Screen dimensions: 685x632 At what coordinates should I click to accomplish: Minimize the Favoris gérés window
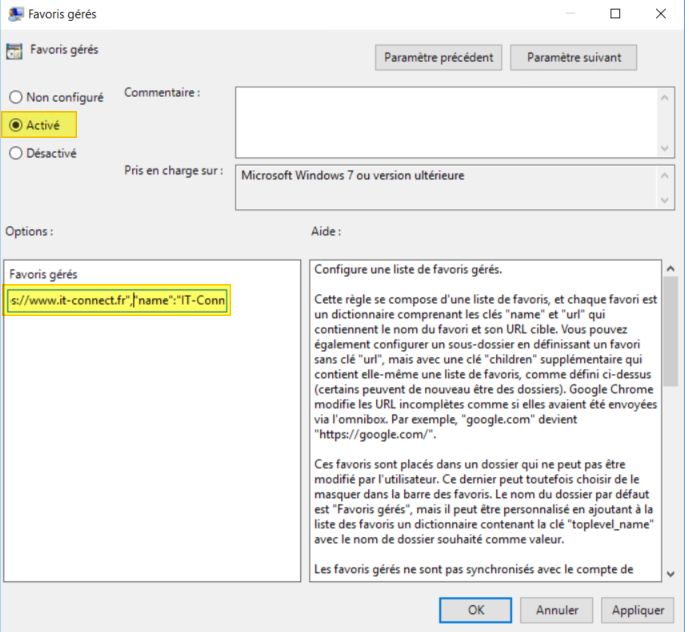[570, 14]
